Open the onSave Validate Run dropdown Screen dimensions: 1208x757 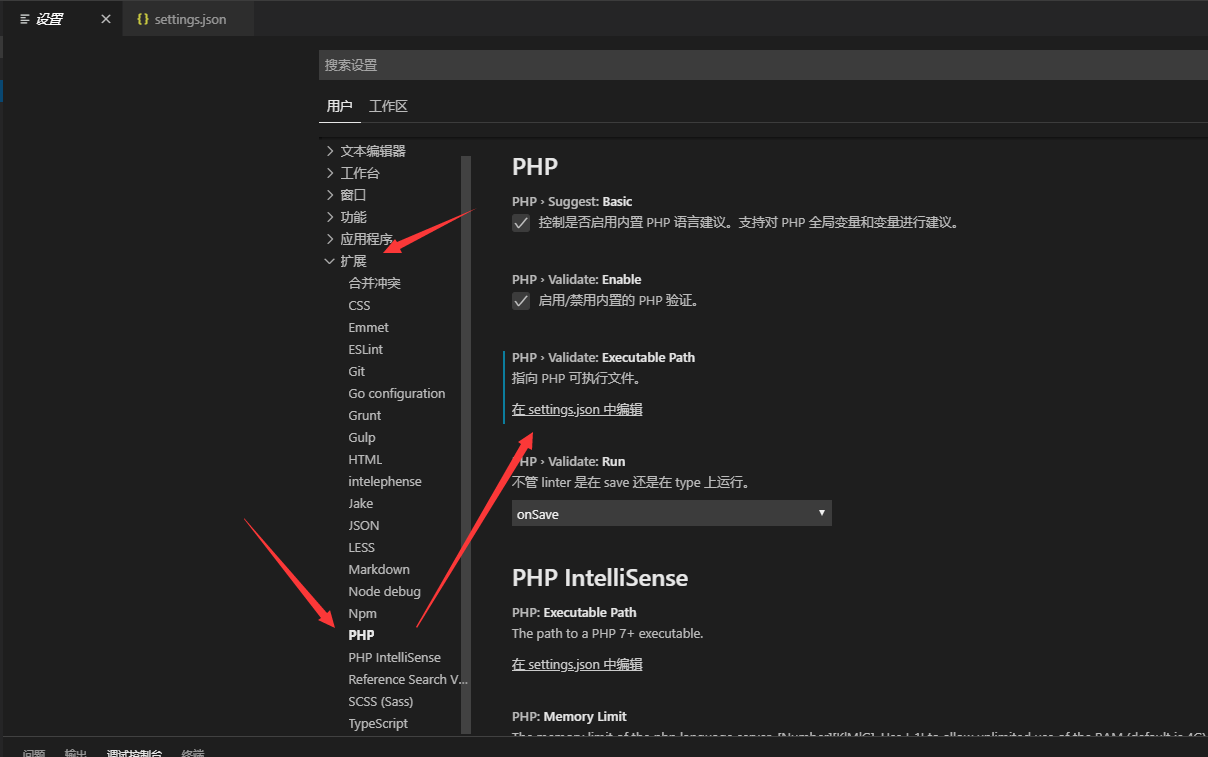672,513
